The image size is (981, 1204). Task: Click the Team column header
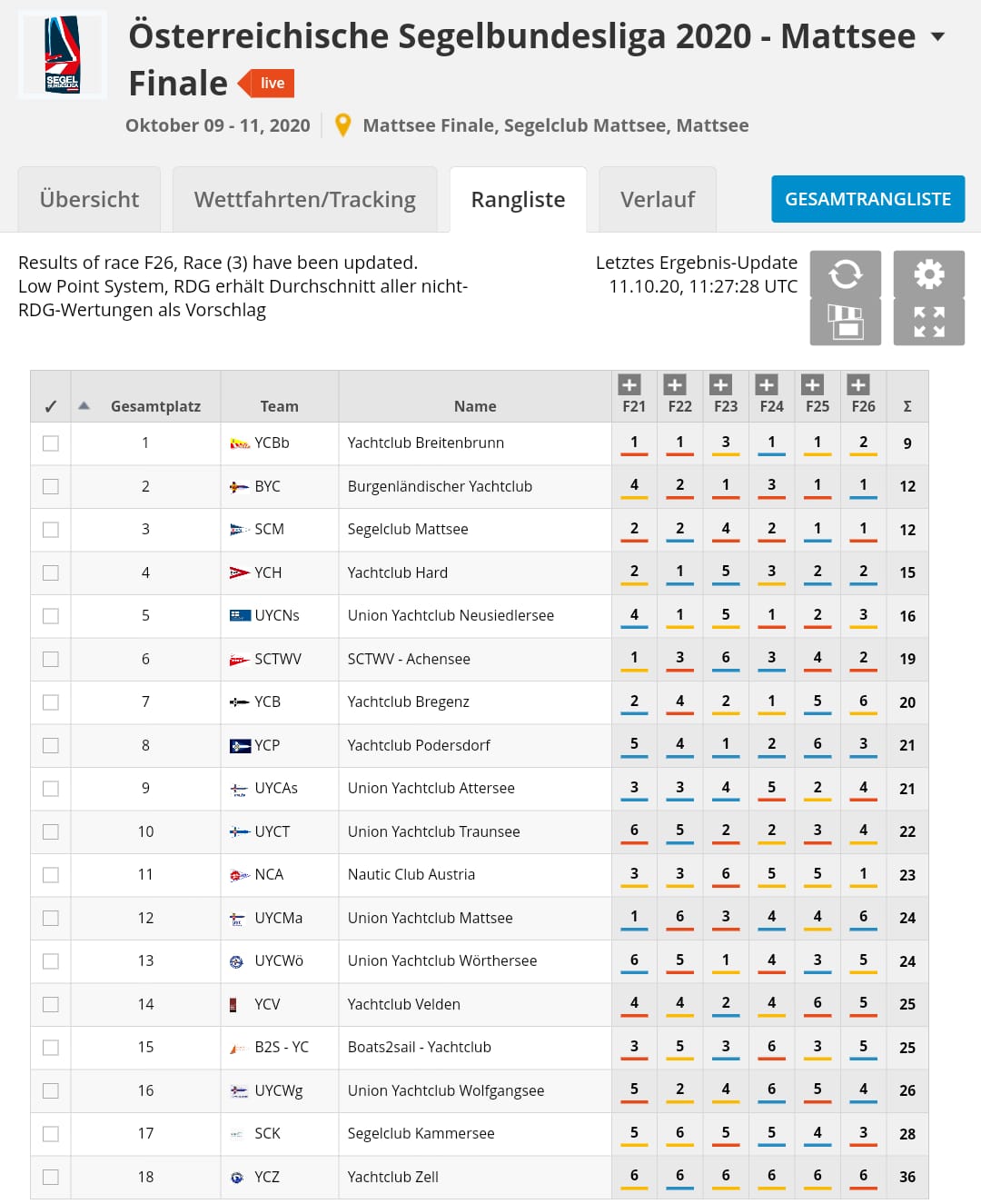click(279, 406)
